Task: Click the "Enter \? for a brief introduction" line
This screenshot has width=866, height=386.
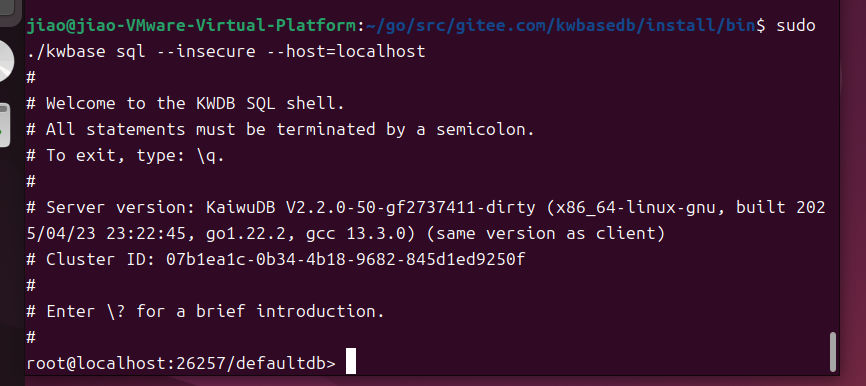Action: 205,311
